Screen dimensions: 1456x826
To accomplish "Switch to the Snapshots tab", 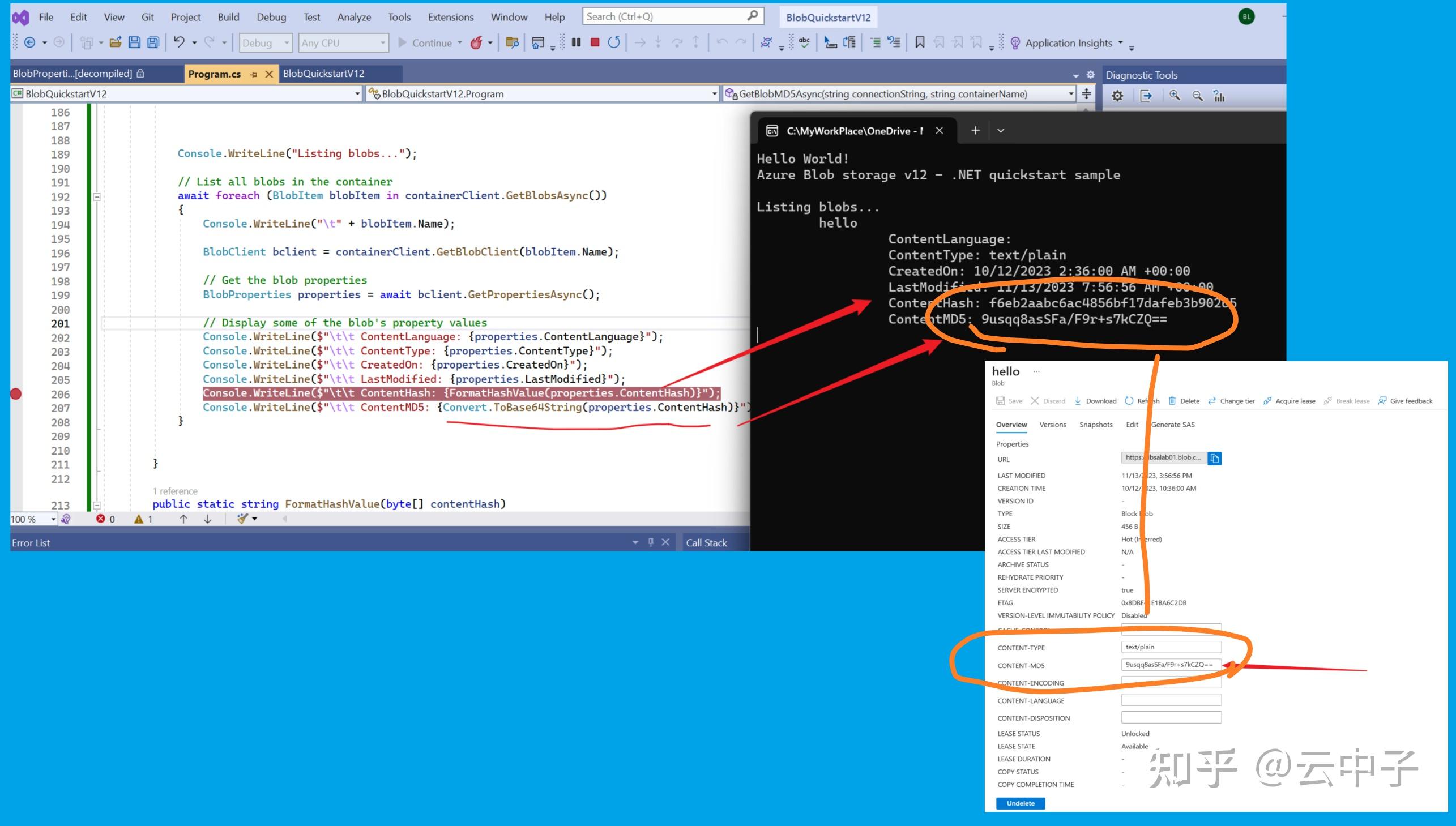I will [x=1096, y=425].
